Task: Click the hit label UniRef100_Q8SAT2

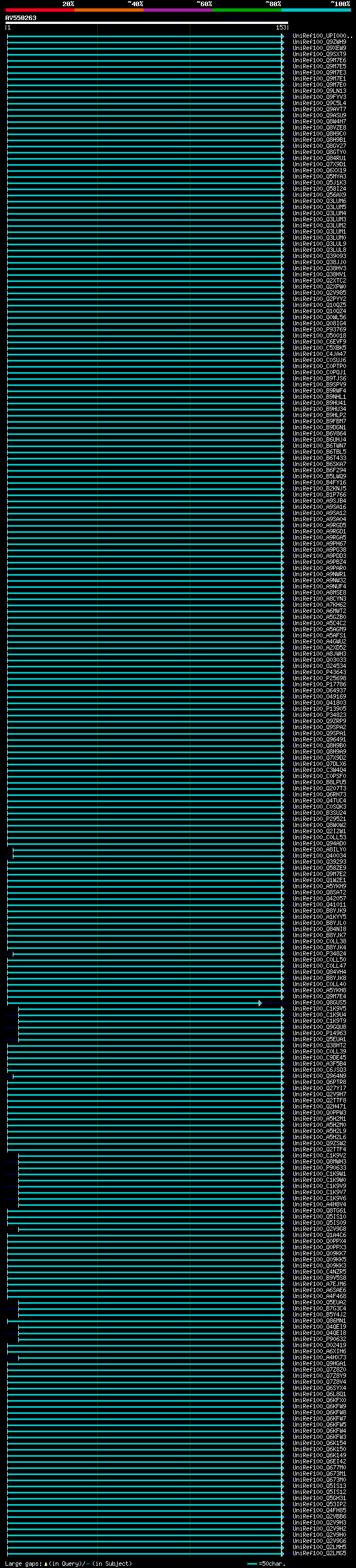Action: (x=319, y=892)
